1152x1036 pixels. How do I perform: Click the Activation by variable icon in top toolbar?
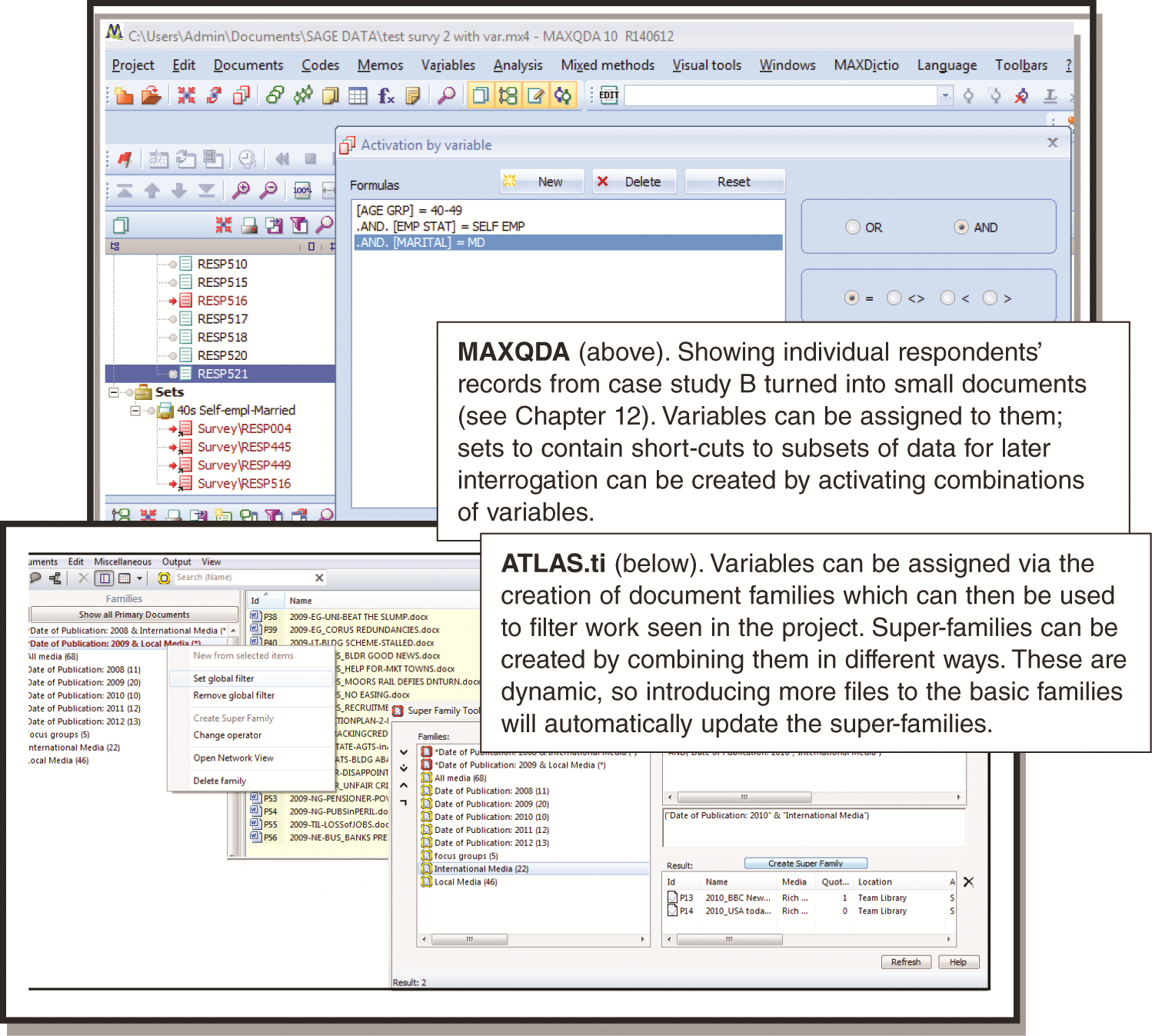coord(241,96)
